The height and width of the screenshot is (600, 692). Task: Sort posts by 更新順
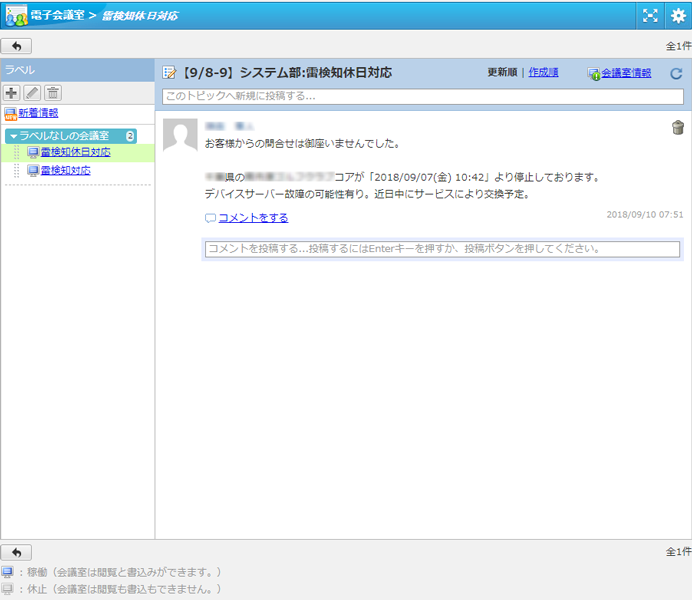point(502,73)
